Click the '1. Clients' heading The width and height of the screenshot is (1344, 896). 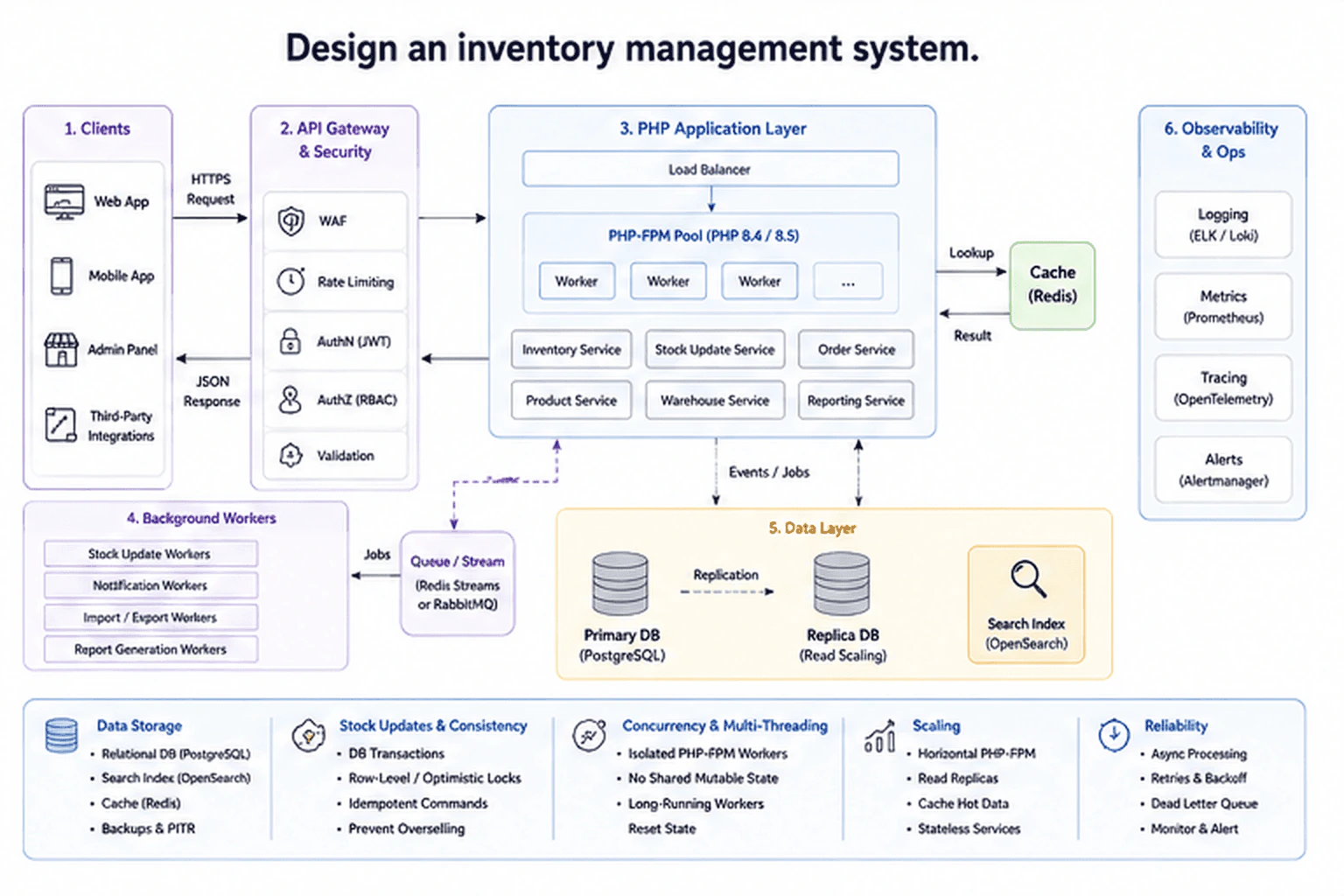coord(97,129)
